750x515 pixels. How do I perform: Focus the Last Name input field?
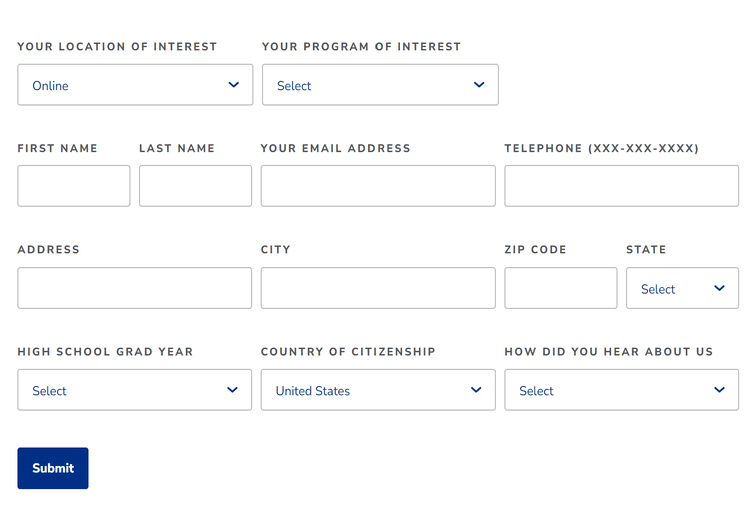point(195,186)
